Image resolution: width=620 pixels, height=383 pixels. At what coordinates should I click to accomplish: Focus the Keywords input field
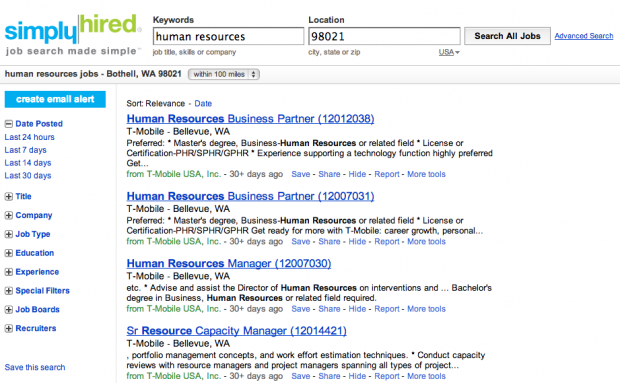coord(228,36)
